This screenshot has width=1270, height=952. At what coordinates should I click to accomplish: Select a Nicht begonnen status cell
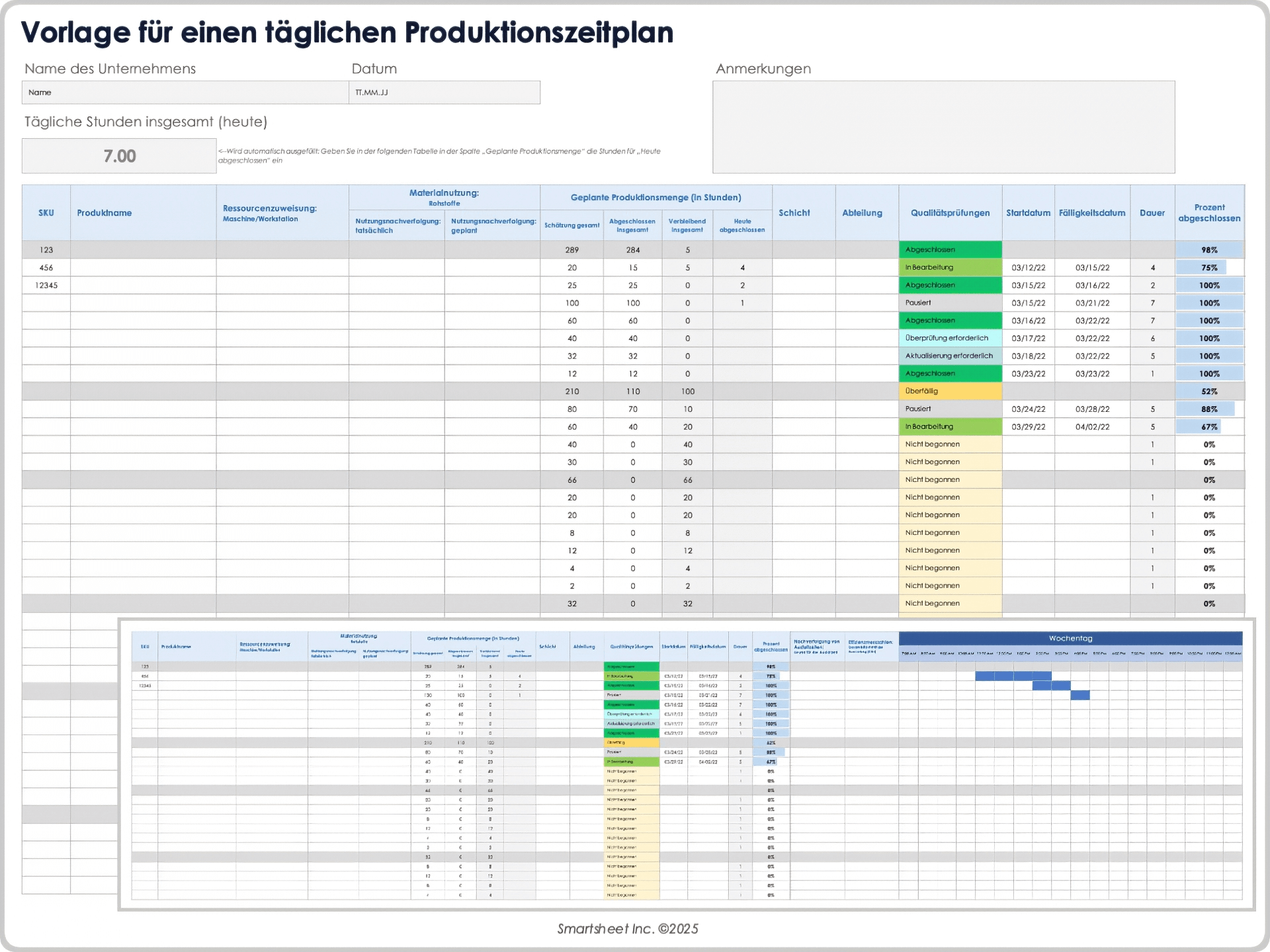point(950,444)
